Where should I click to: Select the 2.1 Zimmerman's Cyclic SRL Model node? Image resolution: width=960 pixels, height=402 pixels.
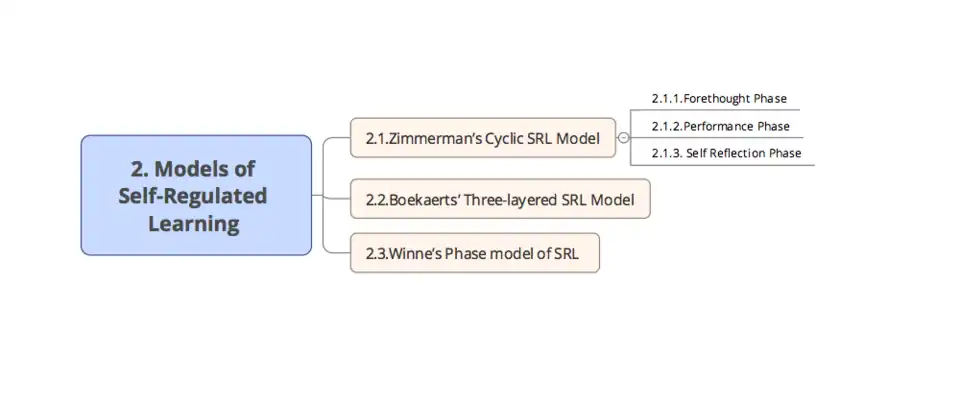[482, 138]
